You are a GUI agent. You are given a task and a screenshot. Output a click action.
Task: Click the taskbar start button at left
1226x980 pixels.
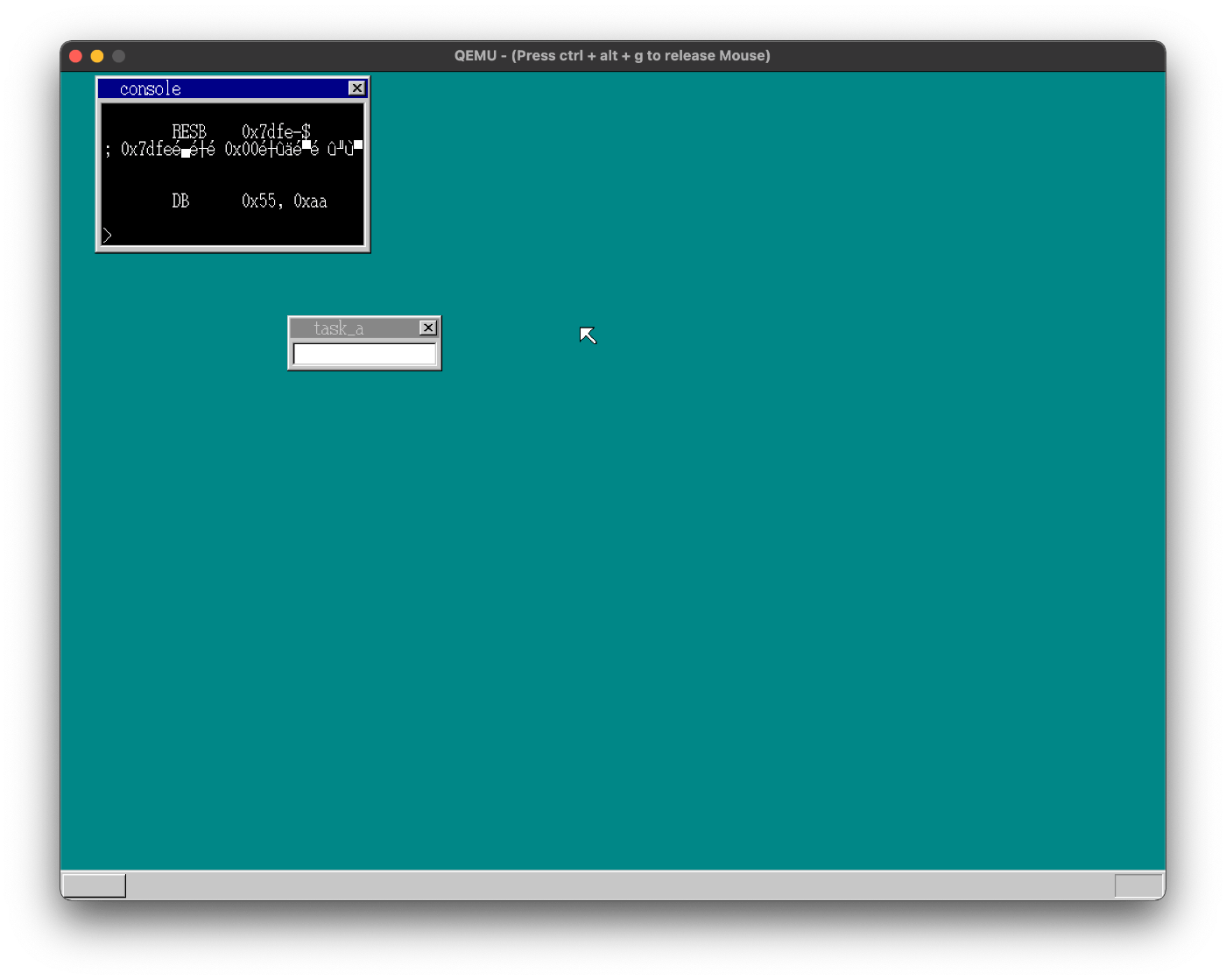94,885
